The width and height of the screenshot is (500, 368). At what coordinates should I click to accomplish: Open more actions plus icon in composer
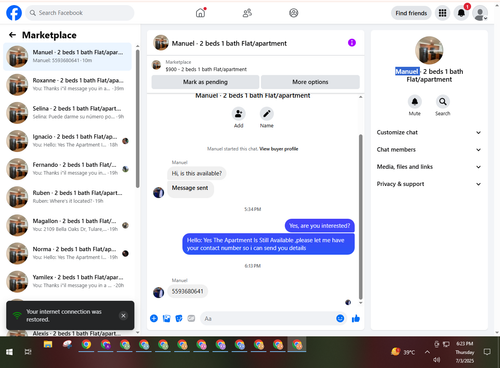click(x=154, y=318)
